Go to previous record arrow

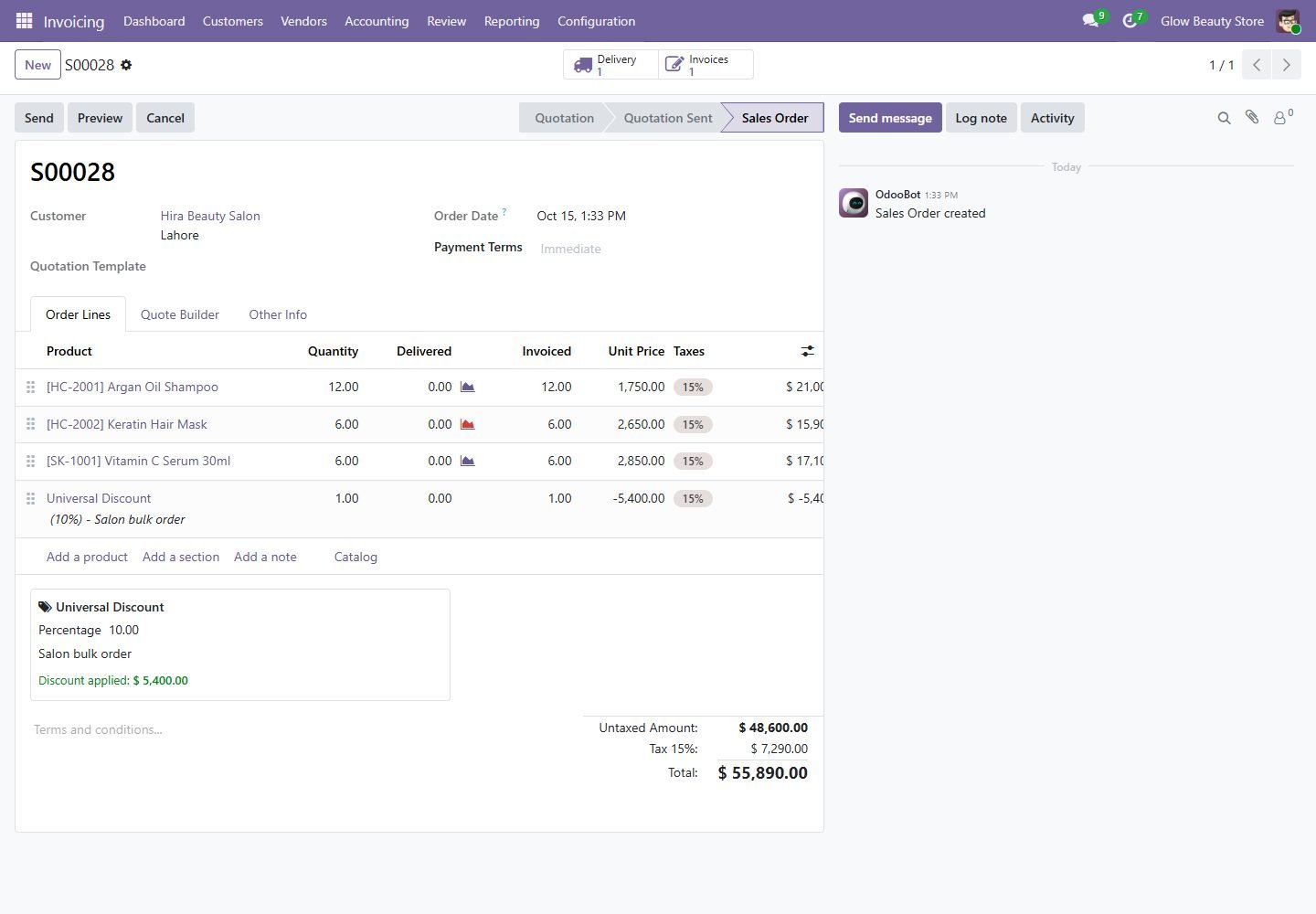coord(1257,65)
